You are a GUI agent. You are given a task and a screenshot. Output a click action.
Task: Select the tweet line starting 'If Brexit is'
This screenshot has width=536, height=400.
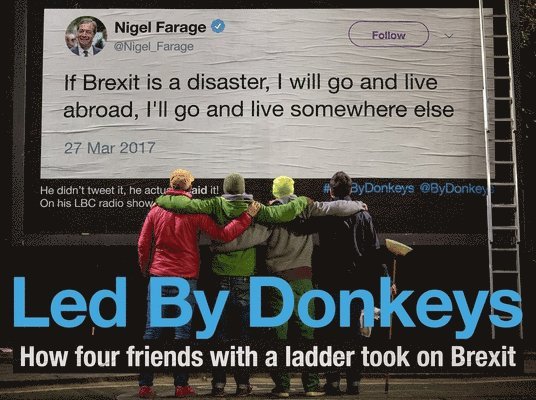click(x=251, y=83)
